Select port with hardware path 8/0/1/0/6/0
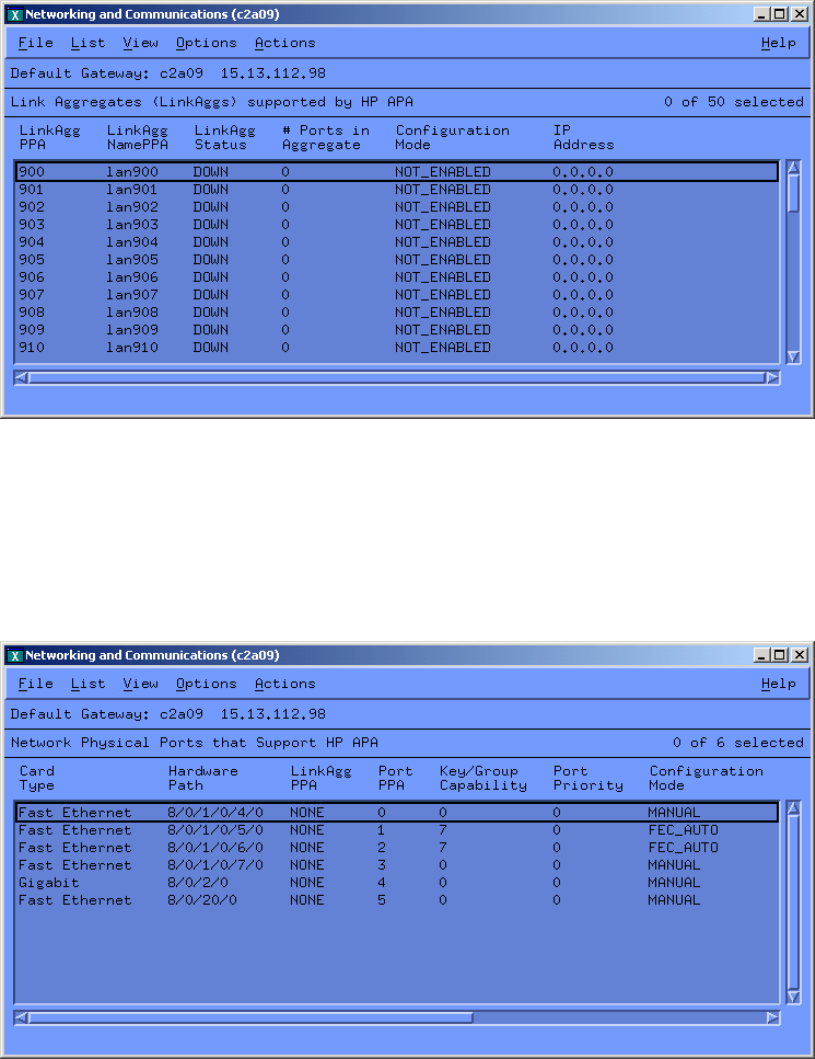The width and height of the screenshot is (815, 1059). (x=396, y=848)
